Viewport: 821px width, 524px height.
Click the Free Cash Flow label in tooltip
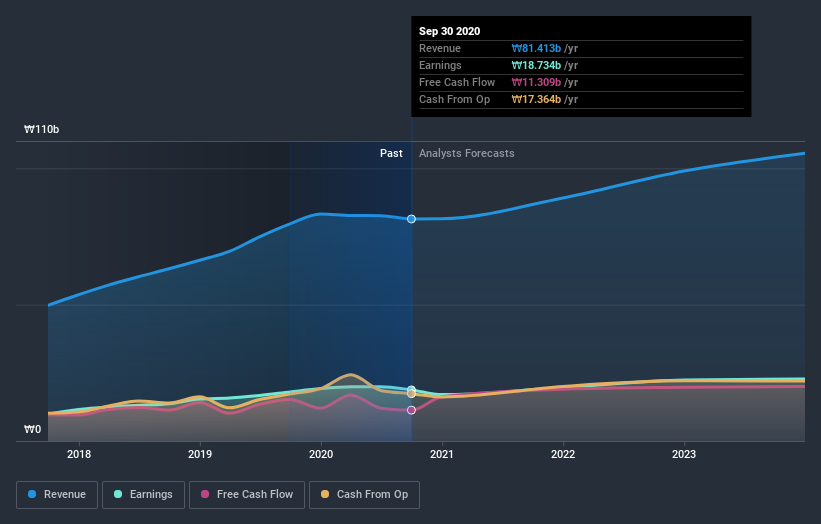coord(457,82)
